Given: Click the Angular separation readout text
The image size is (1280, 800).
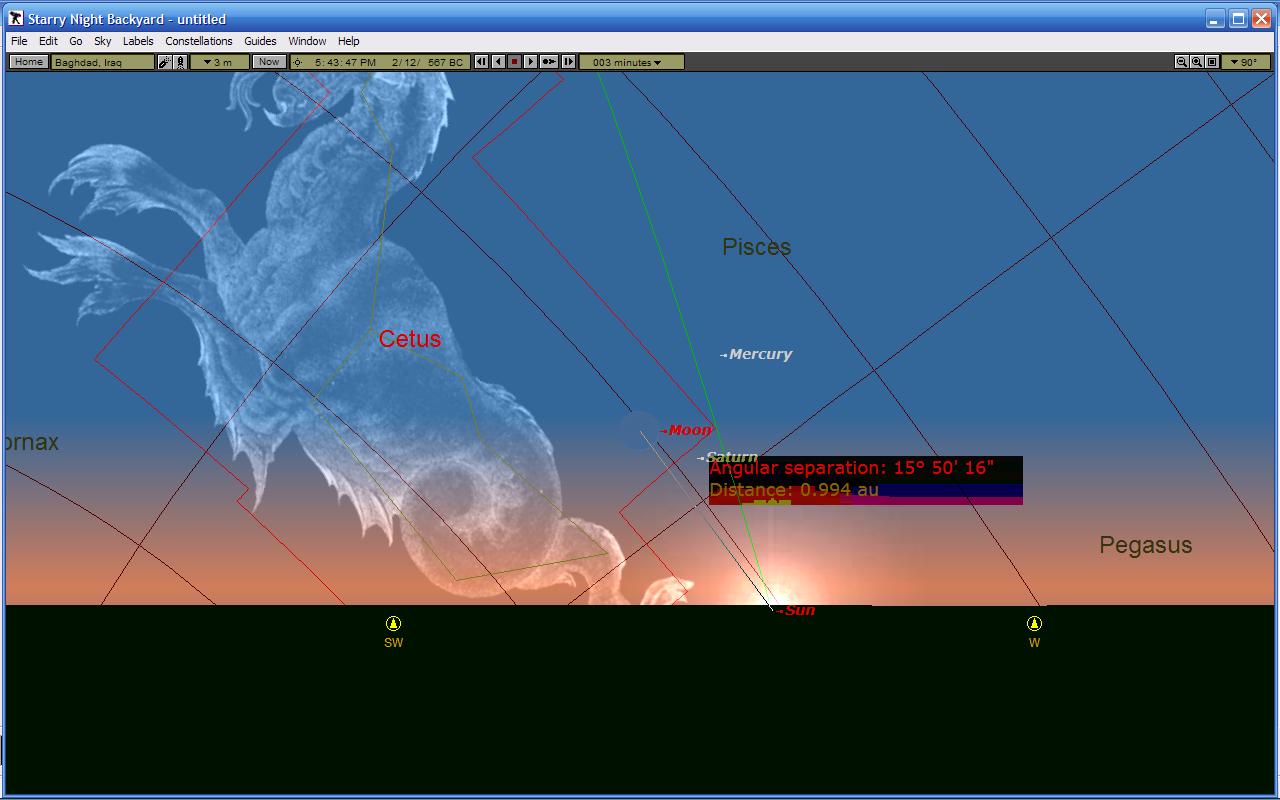Looking at the screenshot, I should point(851,468).
